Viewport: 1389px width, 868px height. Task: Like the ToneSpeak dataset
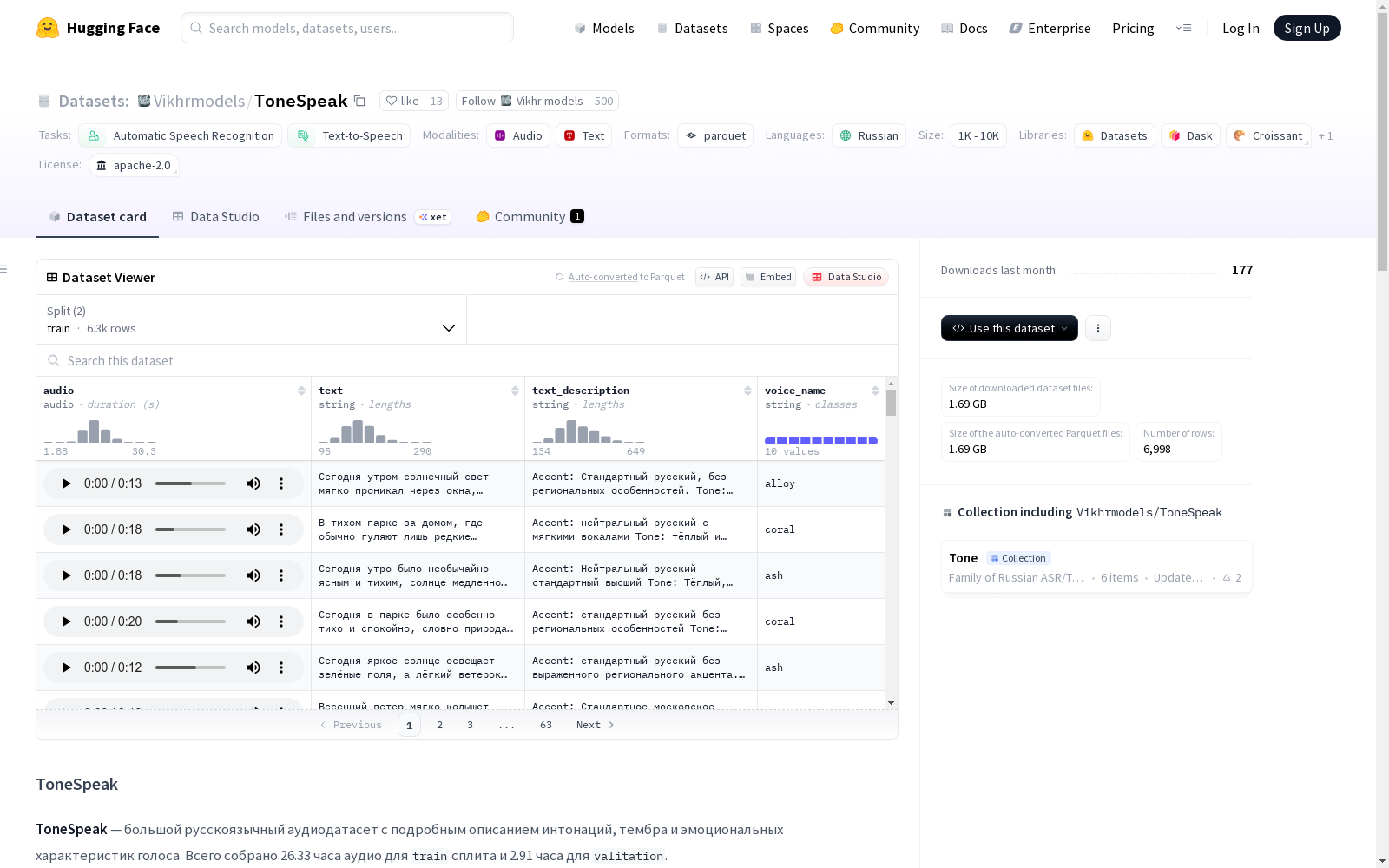point(402,101)
